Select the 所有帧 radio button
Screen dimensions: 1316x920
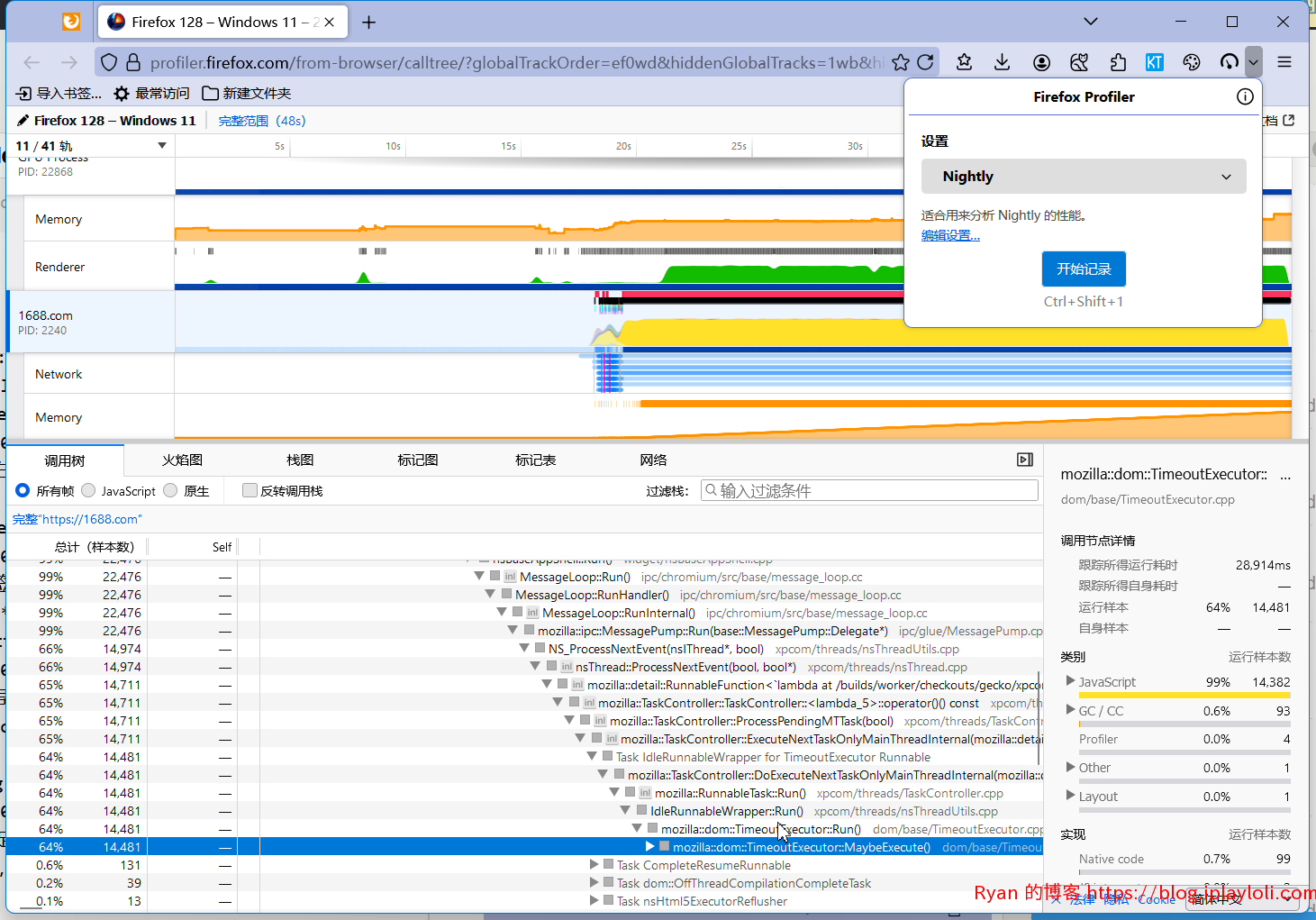[x=23, y=490]
